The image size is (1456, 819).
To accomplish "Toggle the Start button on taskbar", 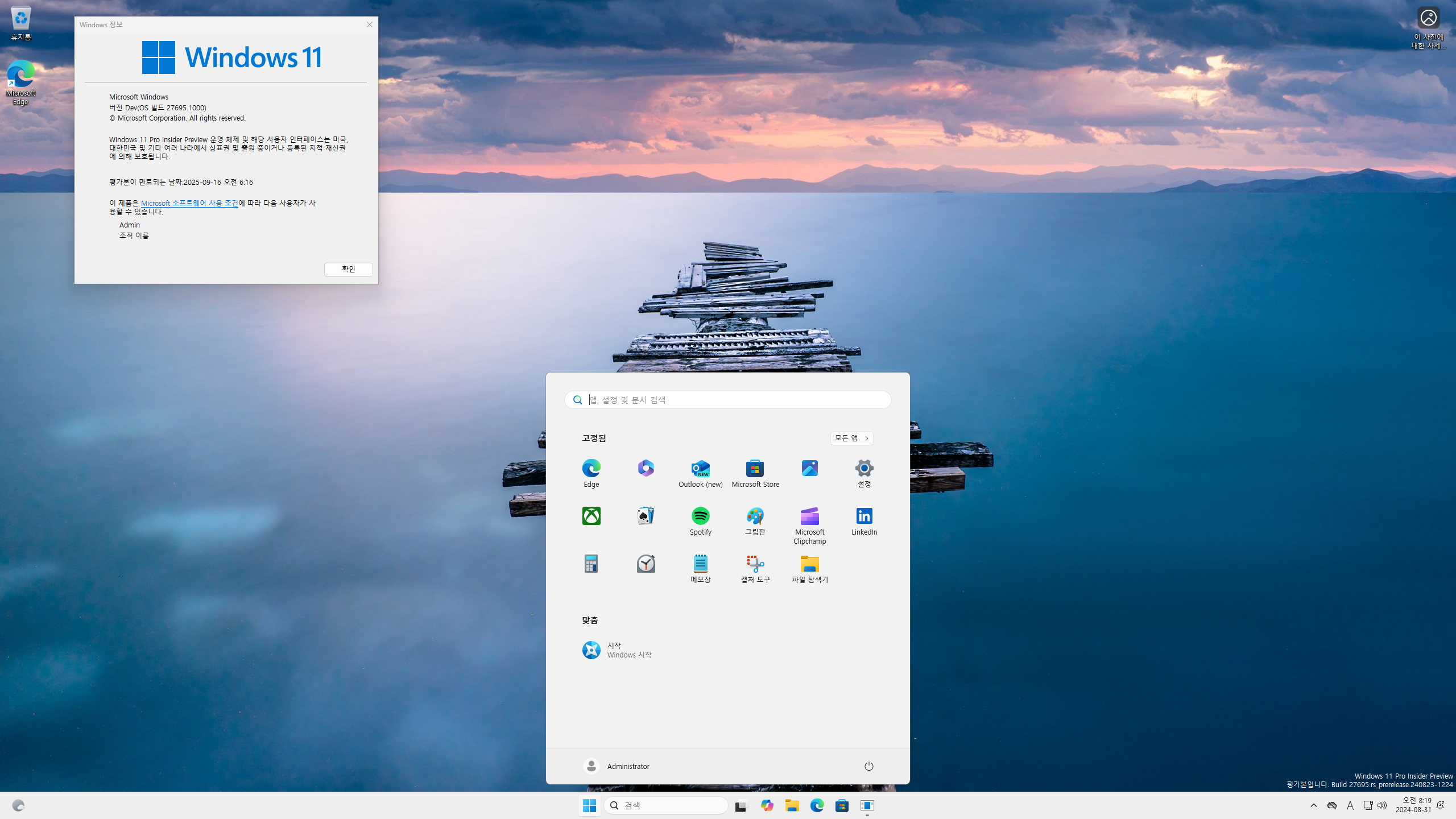I will 590,805.
